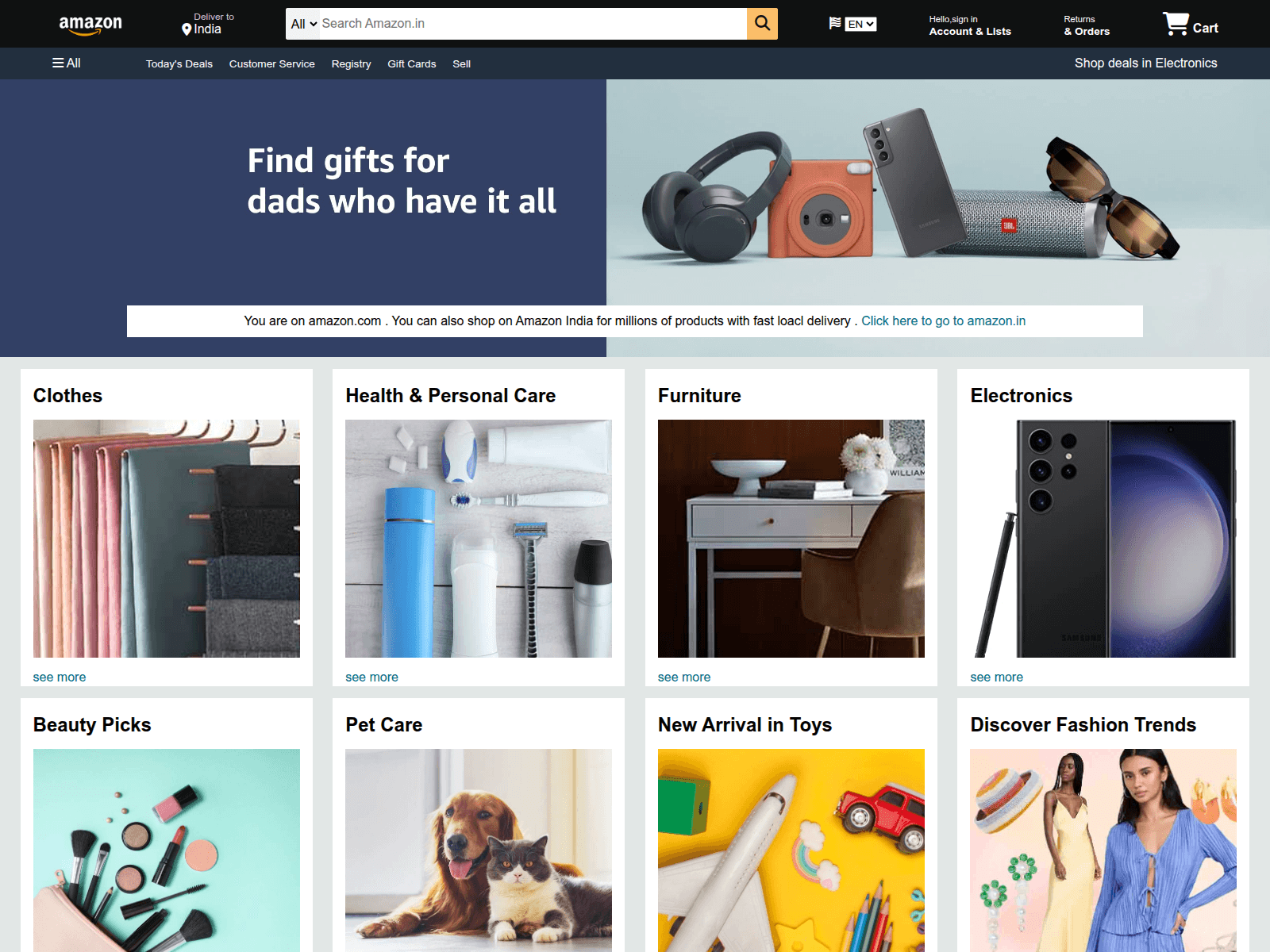The width and height of the screenshot is (1270, 952).
Task: Expand the All search category dropdown
Action: point(303,24)
